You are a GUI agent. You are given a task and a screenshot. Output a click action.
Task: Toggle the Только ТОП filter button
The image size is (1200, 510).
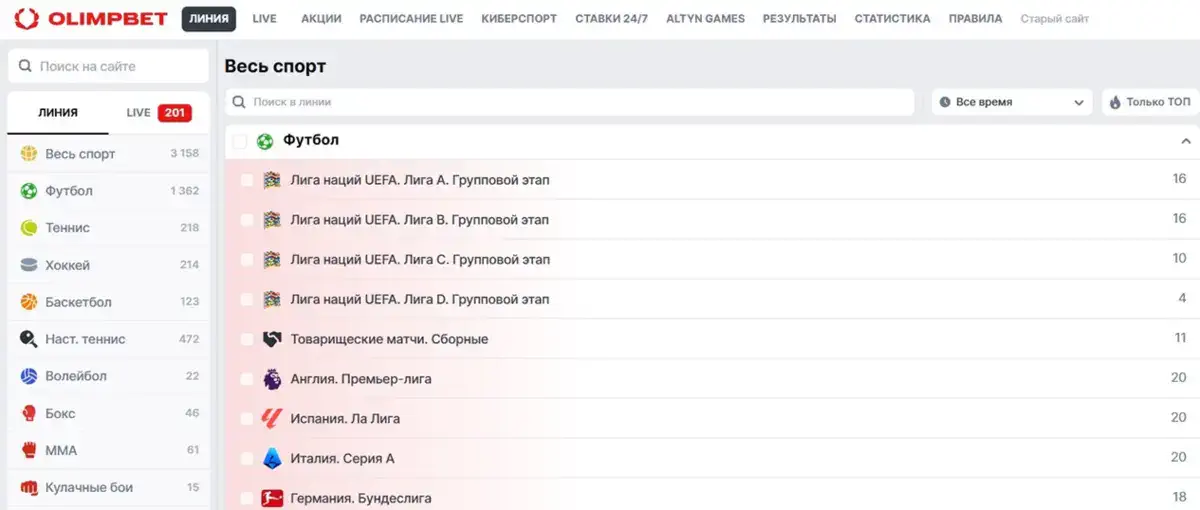point(1150,102)
